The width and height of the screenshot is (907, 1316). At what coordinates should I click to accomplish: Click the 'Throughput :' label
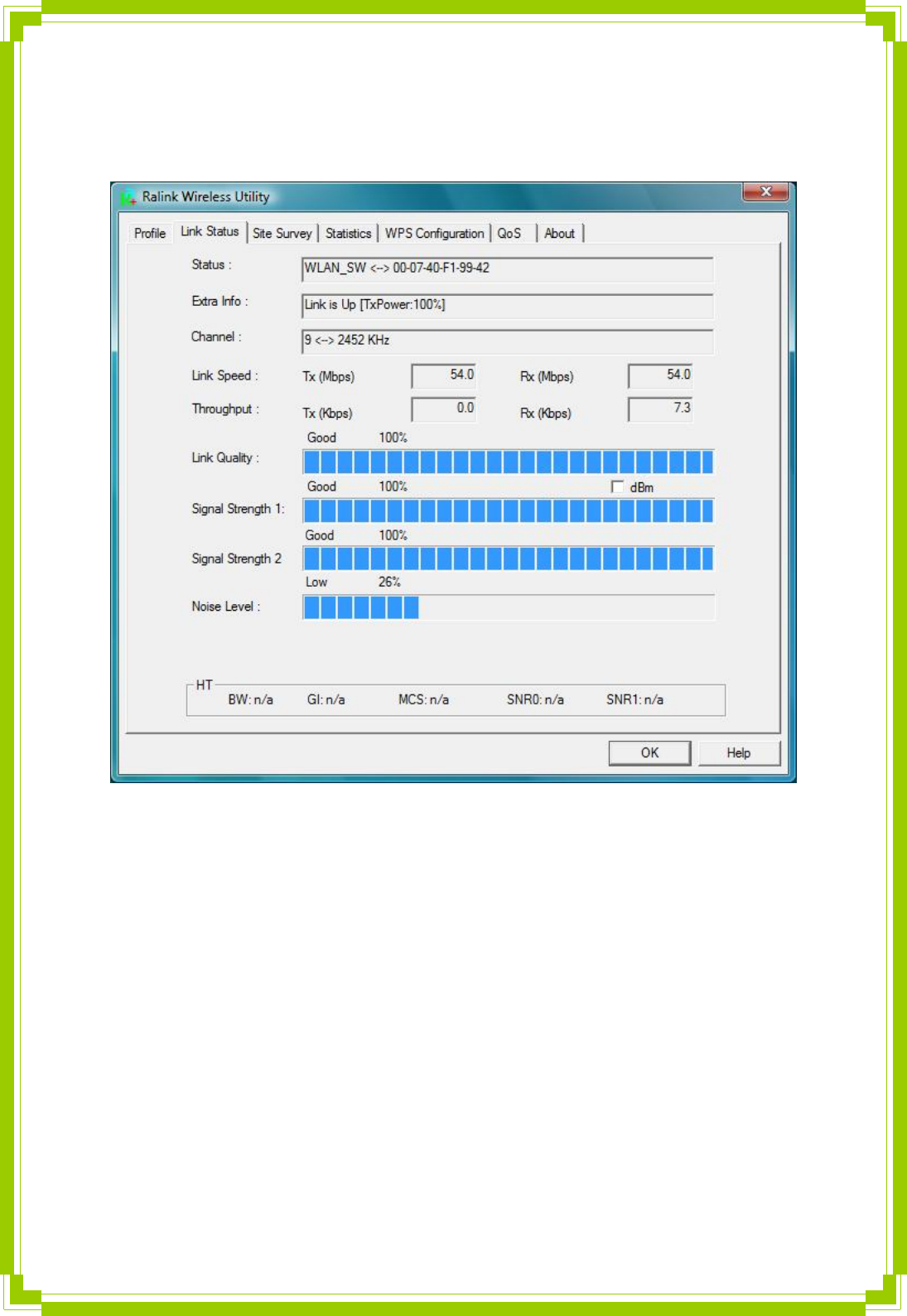click(225, 409)
